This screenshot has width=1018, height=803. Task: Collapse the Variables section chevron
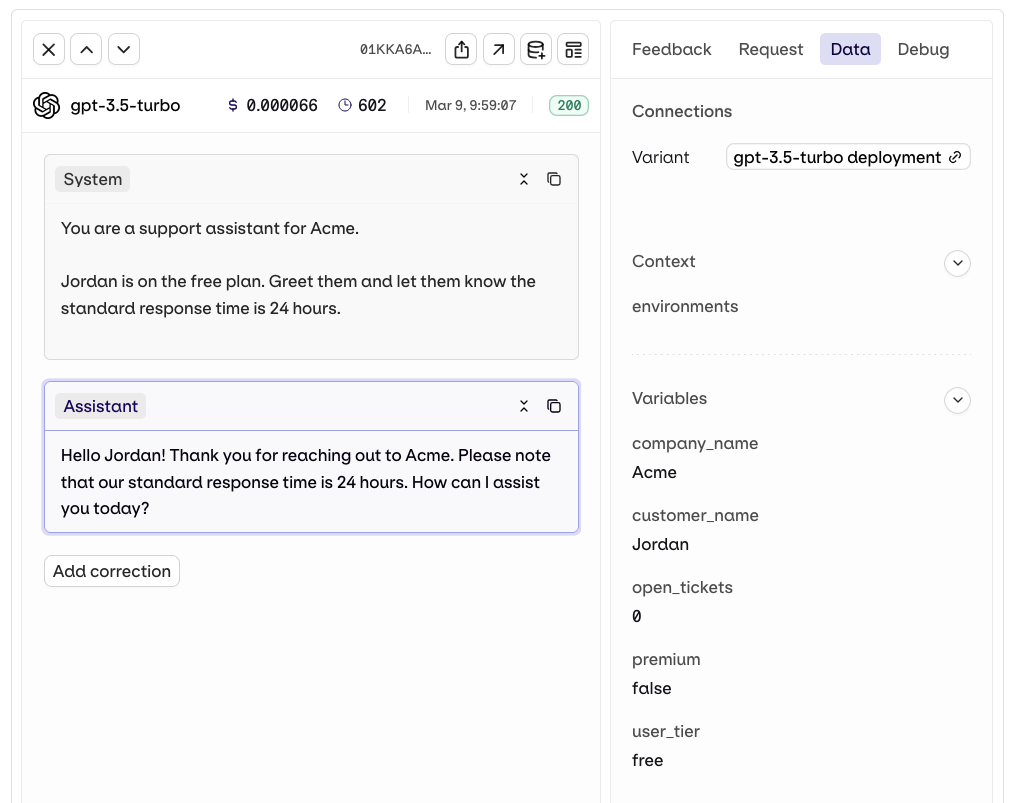click(958, 400)
